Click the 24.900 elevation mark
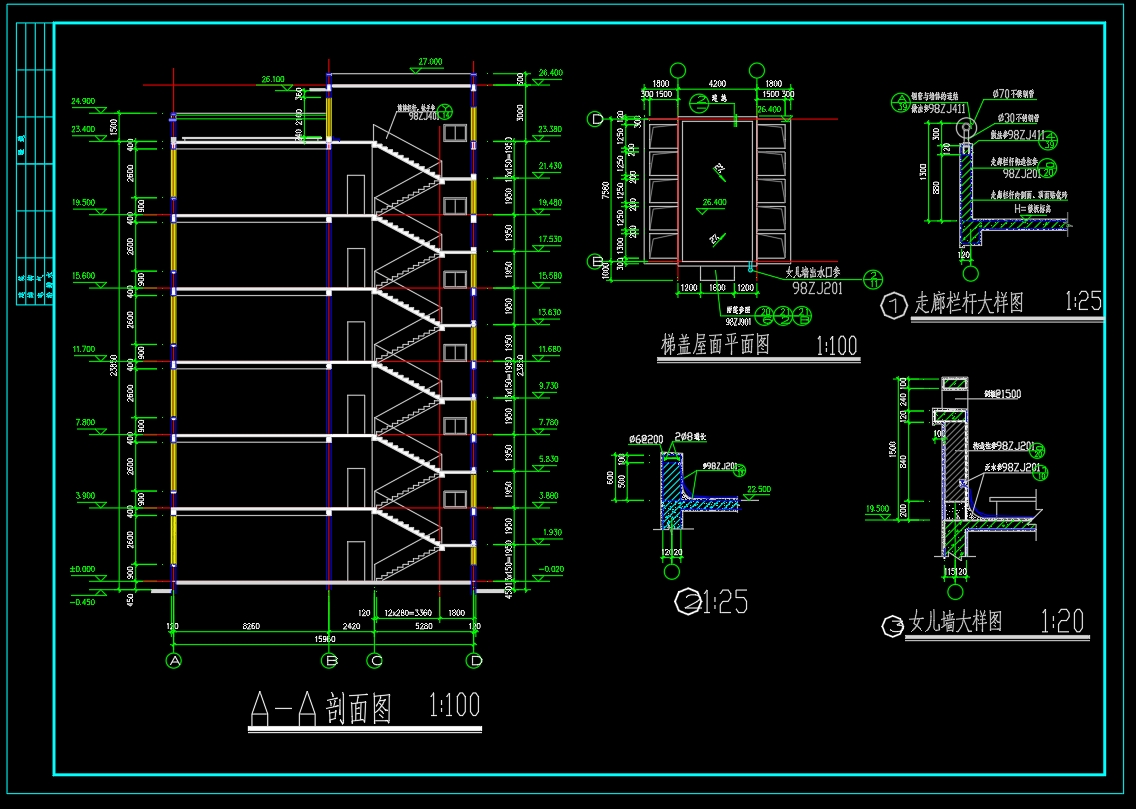The image size is (1136, 809). (83, 101)
